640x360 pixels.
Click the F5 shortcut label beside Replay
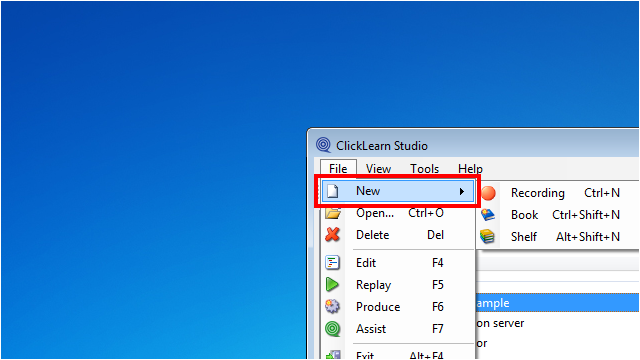click(x=438, y=285)
